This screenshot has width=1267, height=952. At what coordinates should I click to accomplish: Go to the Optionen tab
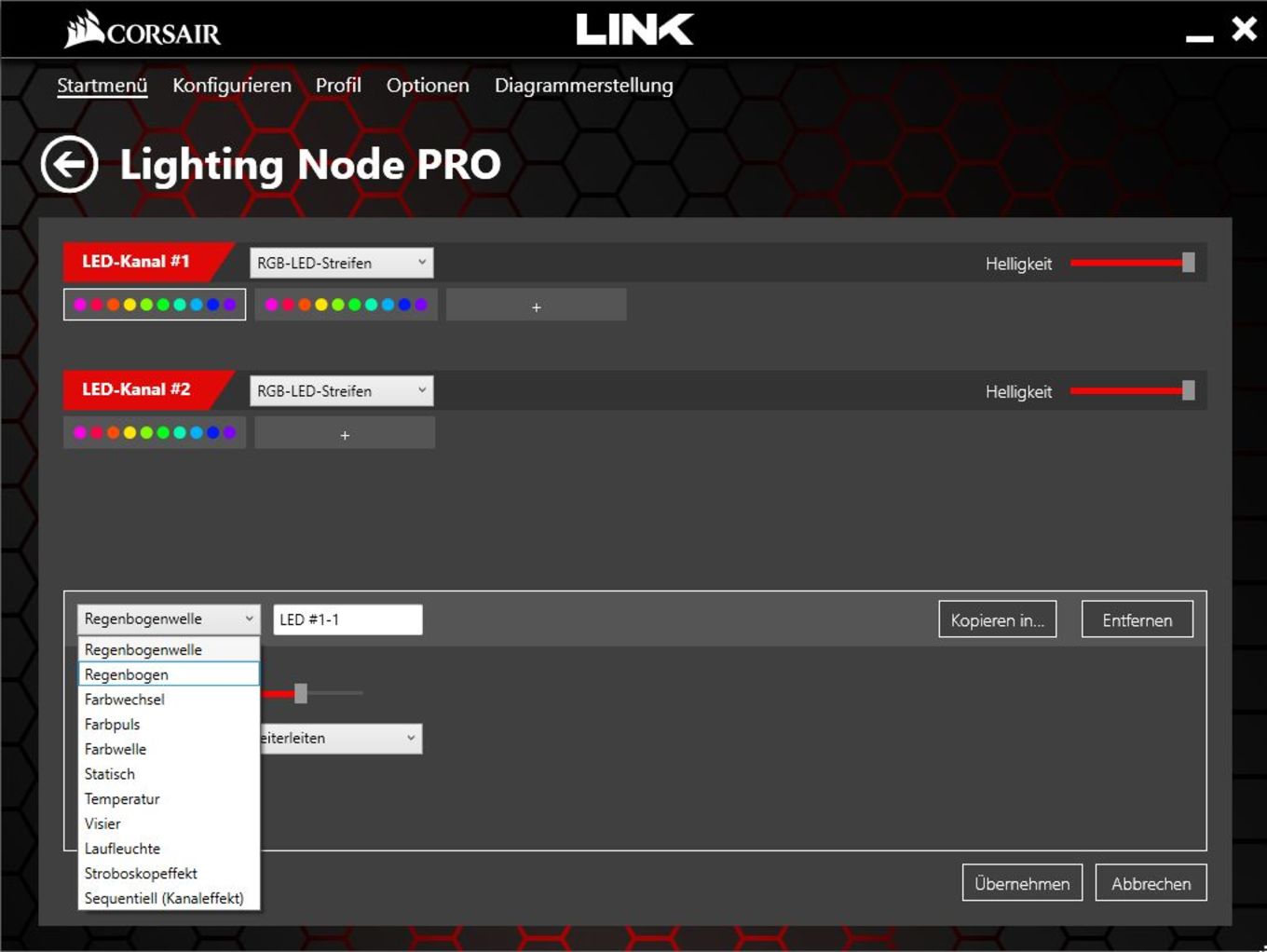pyautogui.click(x=428, y=86)
